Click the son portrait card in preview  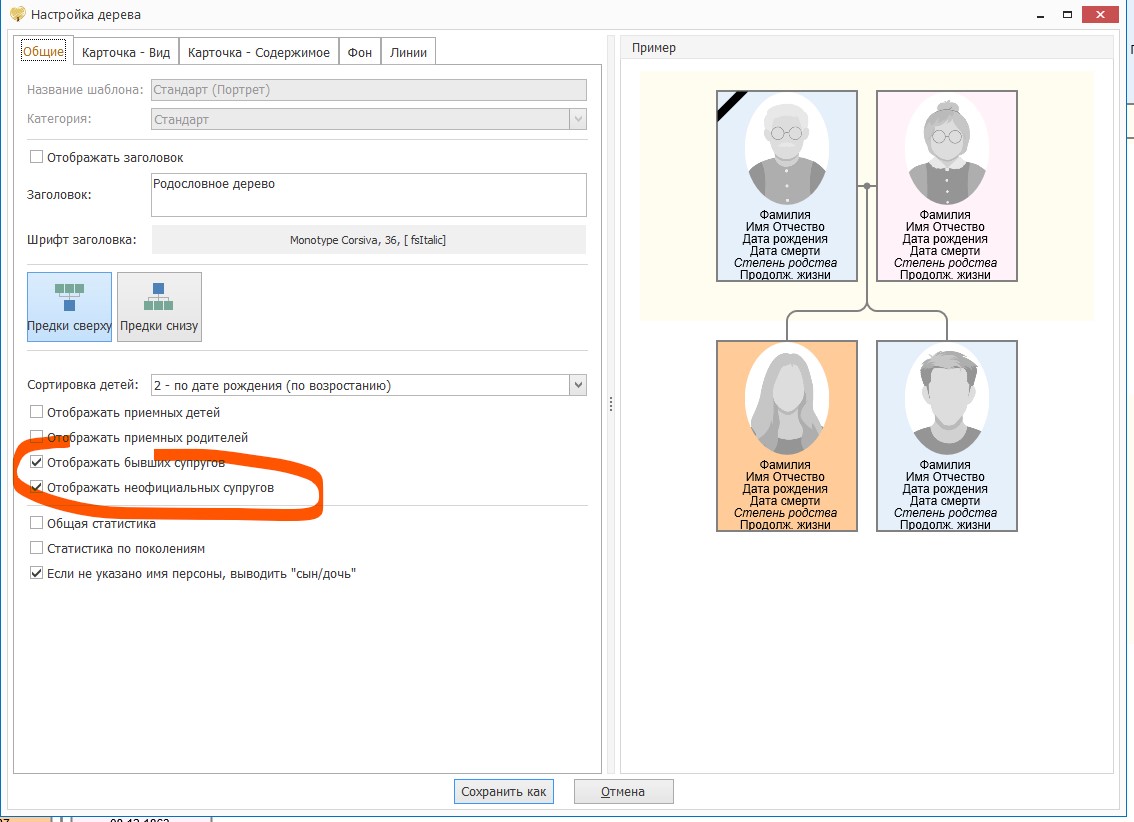click(946, 435)
